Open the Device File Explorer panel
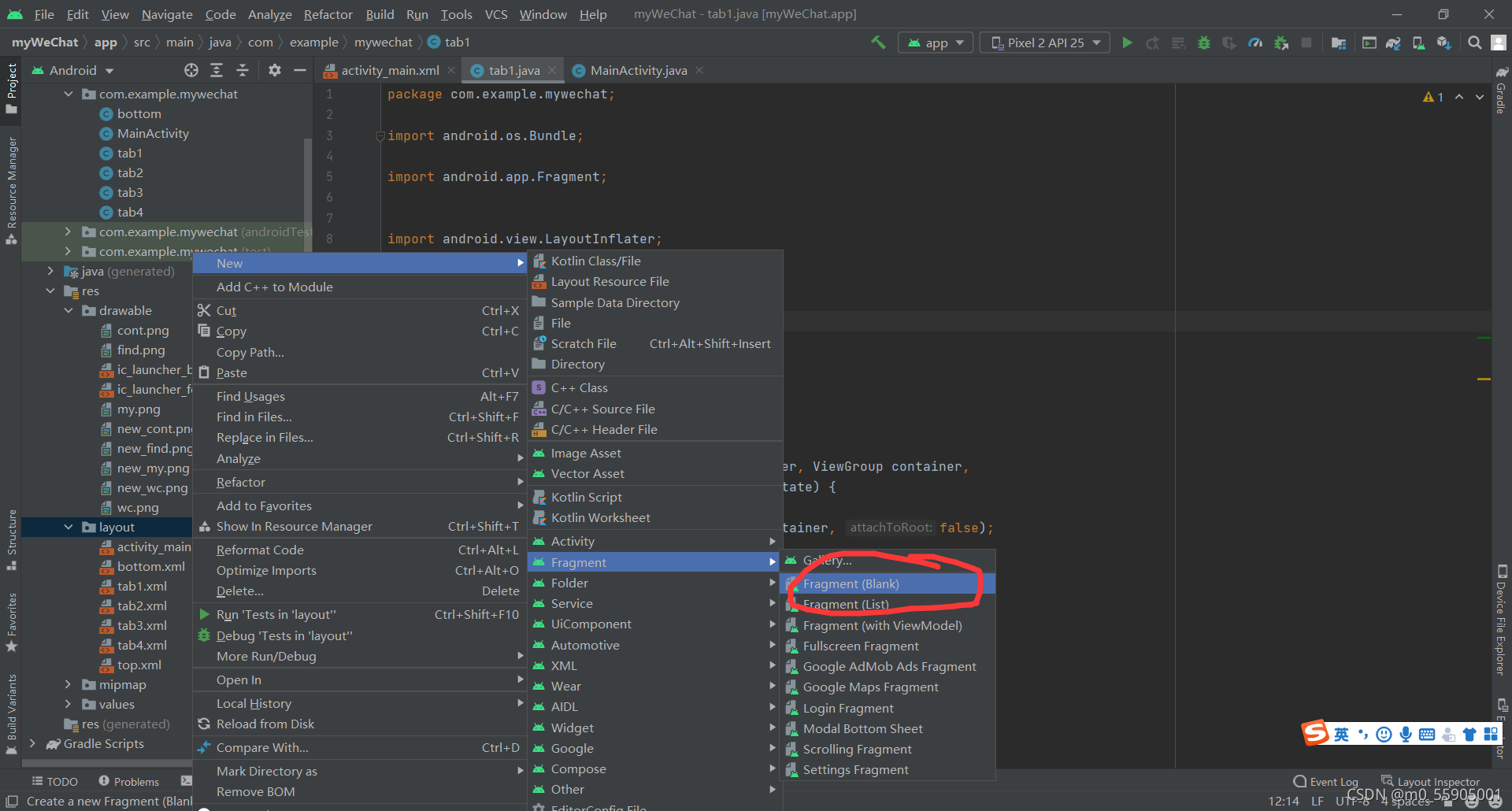Screen dimensions: 1512x811 [x=1501, y=620]
